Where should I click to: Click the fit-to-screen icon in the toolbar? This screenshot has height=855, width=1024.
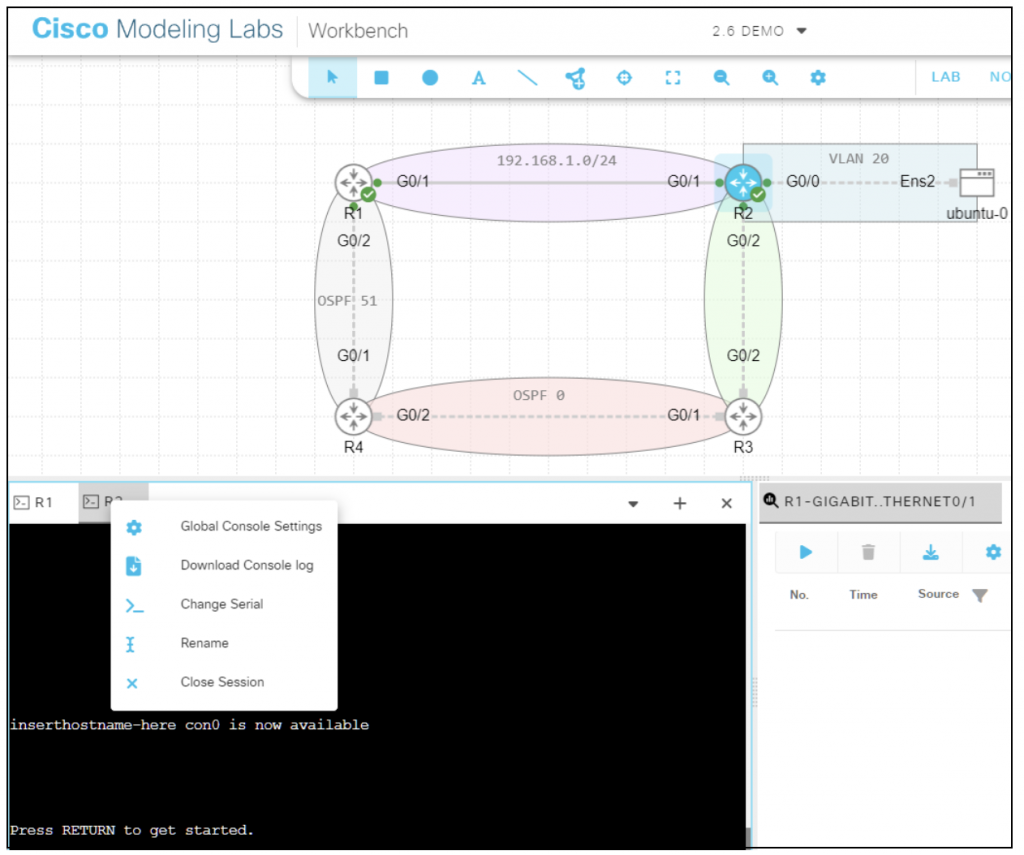pyautogui.click(x=672, y=78)
